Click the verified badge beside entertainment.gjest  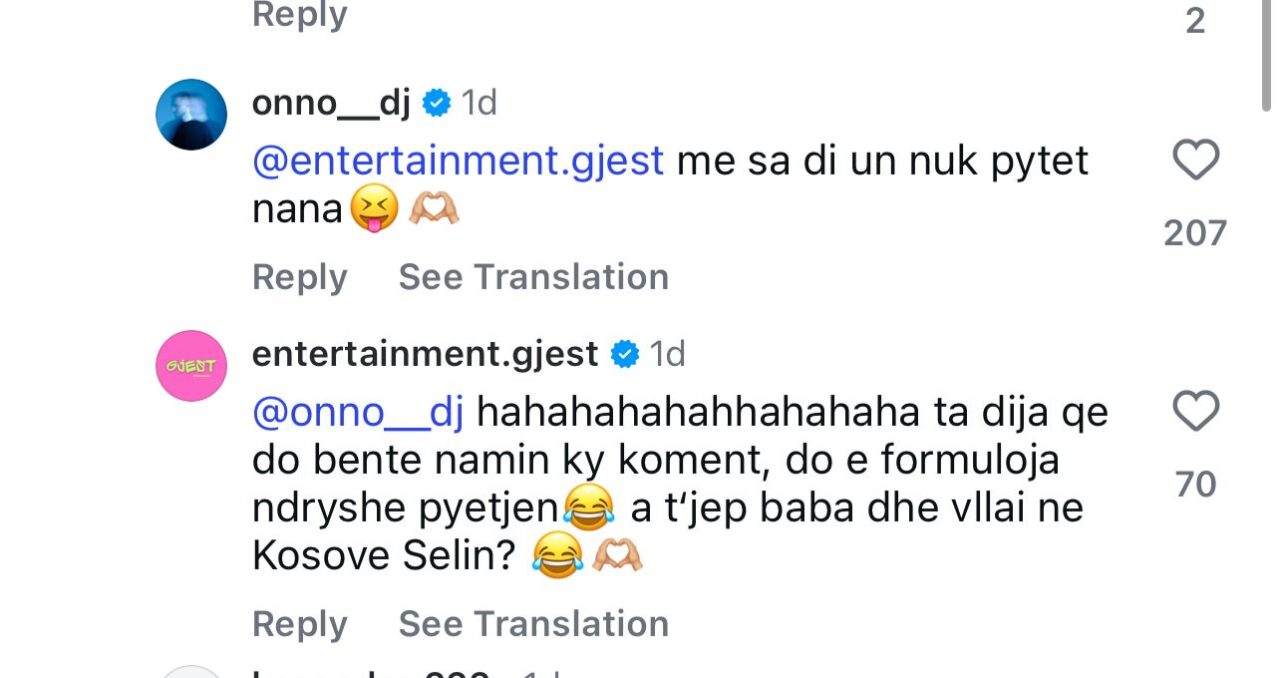tap(625, 354)
